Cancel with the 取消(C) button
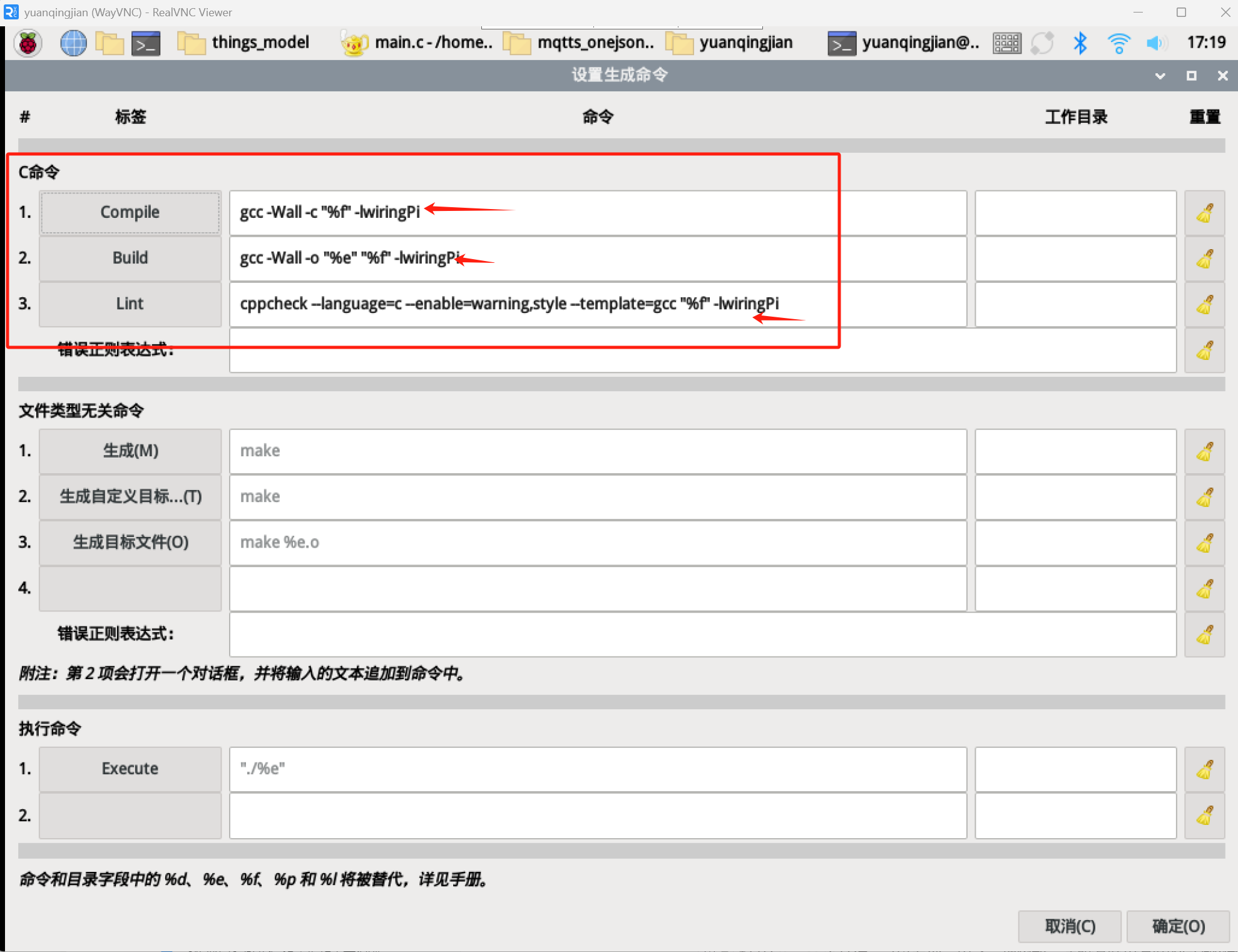Screen dimensions: 1238x952 (x=1070, y=926)
